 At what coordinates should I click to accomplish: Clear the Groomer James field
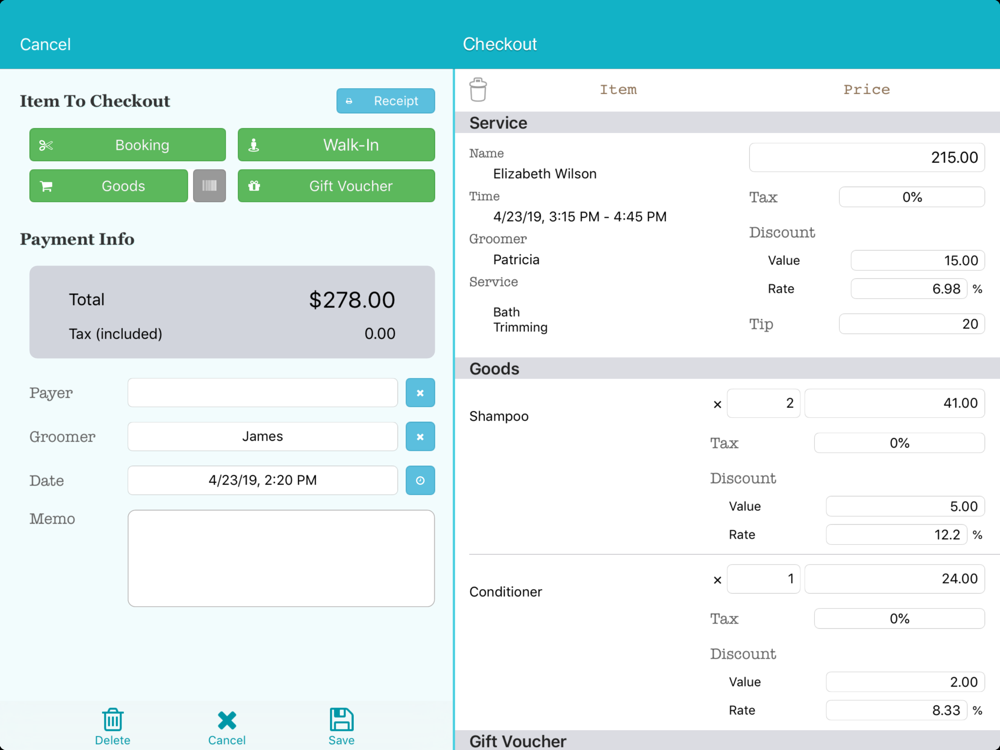(x=420, y=437)
